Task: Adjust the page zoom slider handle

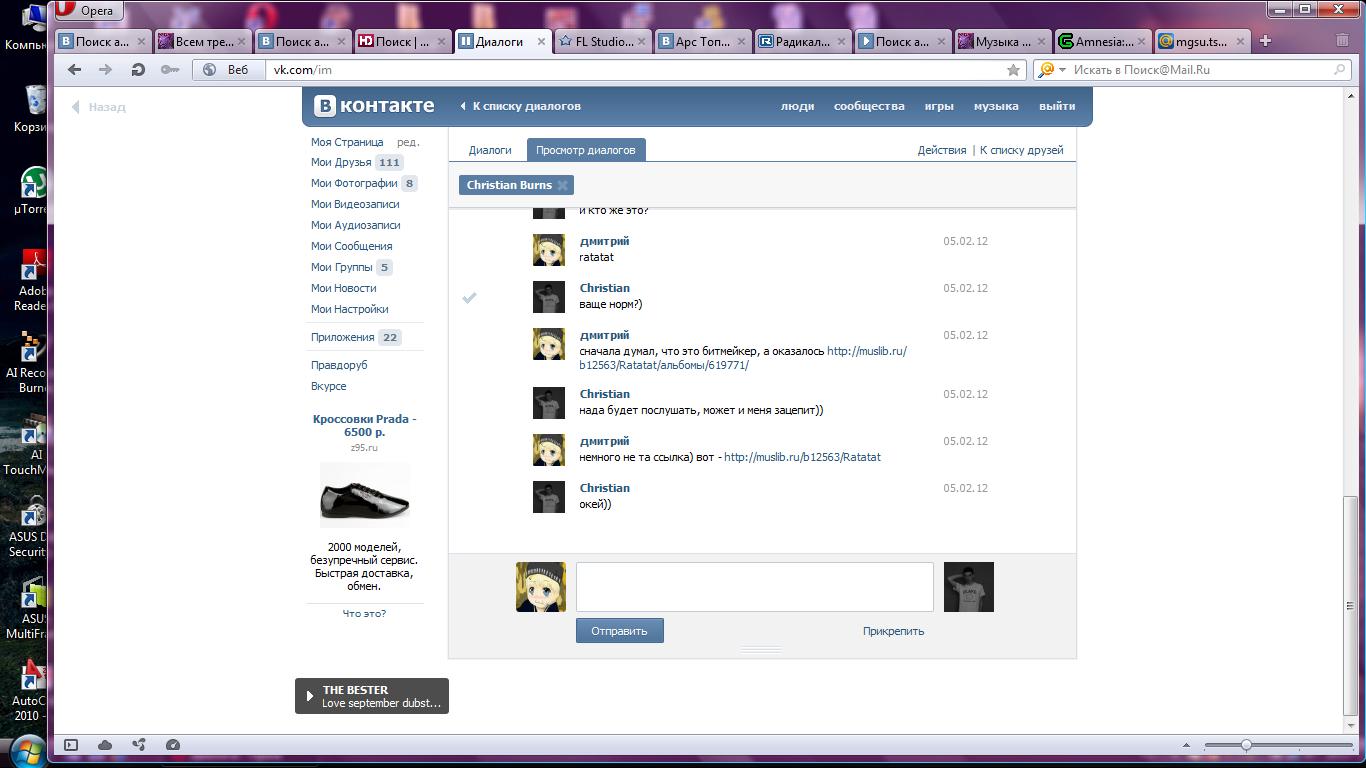Action: (x=1246, y=745)
